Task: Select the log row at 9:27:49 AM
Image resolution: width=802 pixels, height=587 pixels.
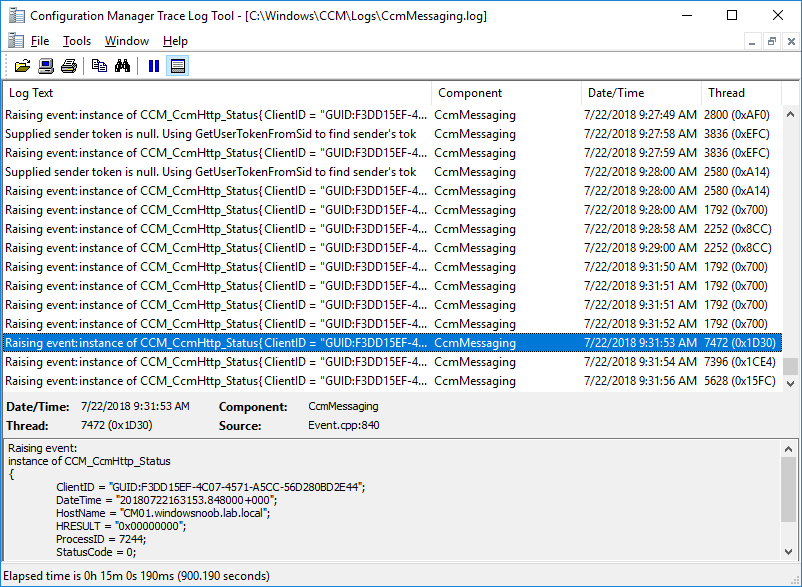Action: point(393,115)
